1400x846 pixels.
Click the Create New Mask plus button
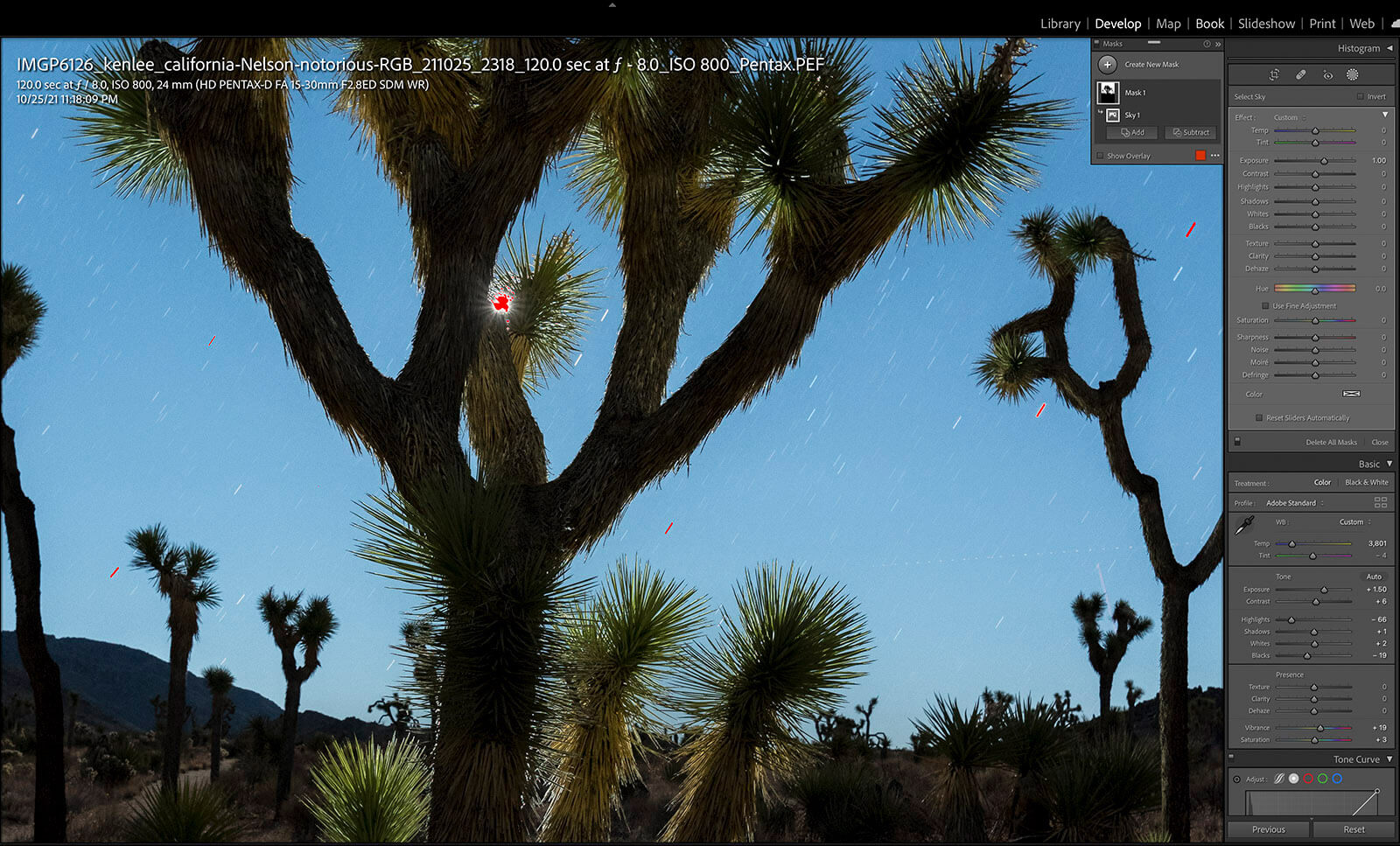(1107, 65)
